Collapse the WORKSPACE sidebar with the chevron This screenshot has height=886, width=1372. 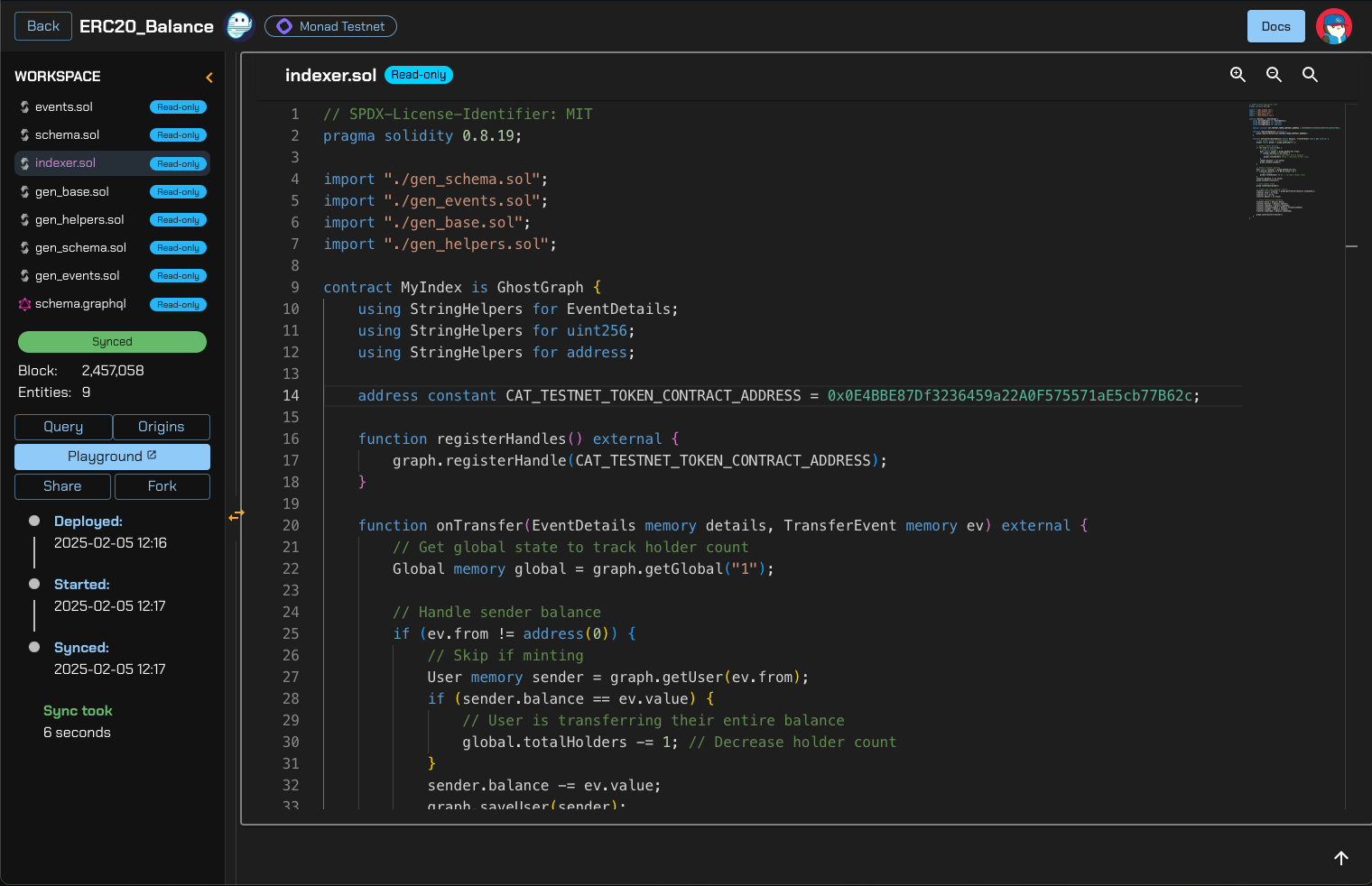click(x=209, y=78)
